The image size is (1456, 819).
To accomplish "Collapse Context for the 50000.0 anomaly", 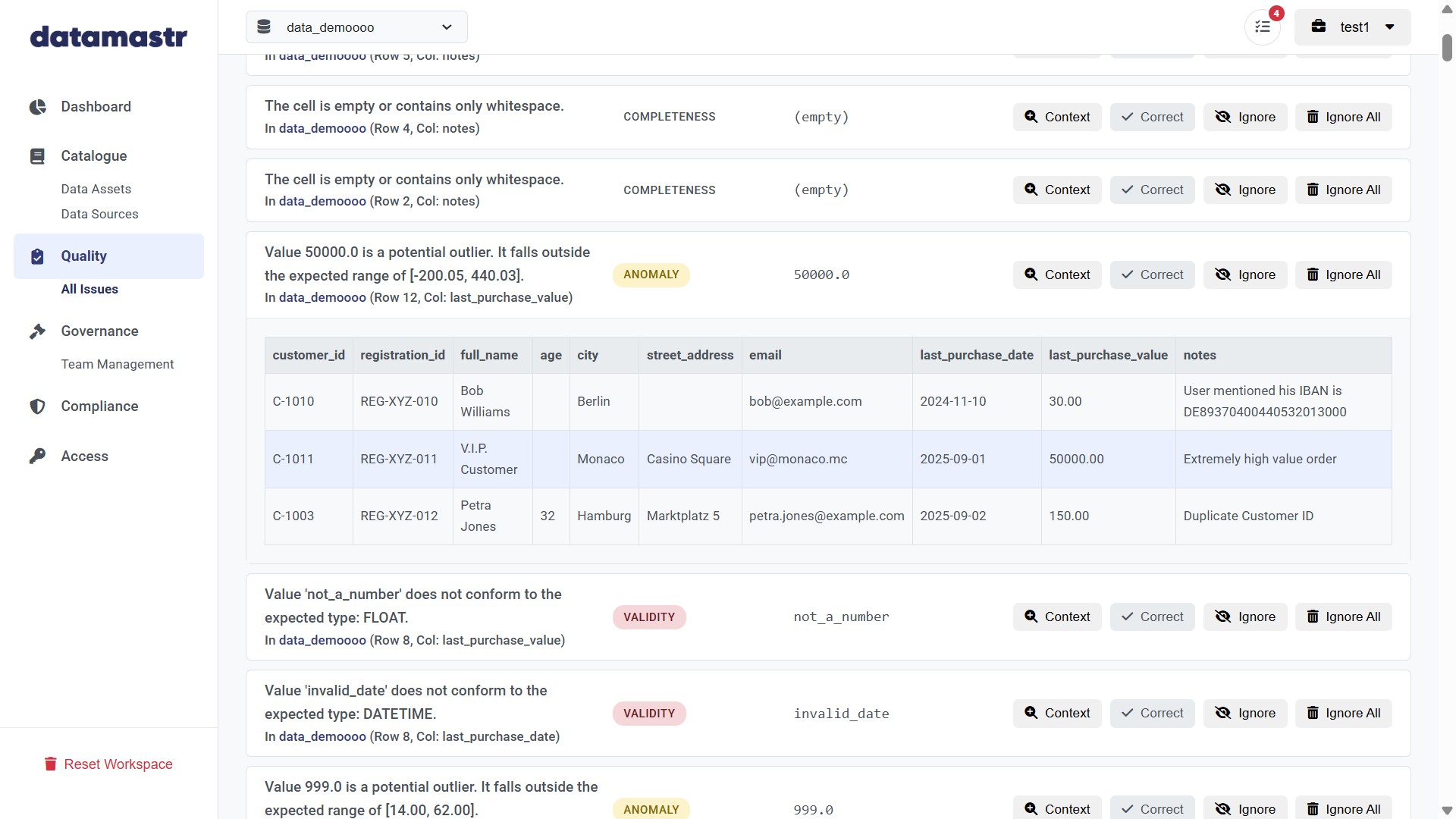I will [1056, 275].
